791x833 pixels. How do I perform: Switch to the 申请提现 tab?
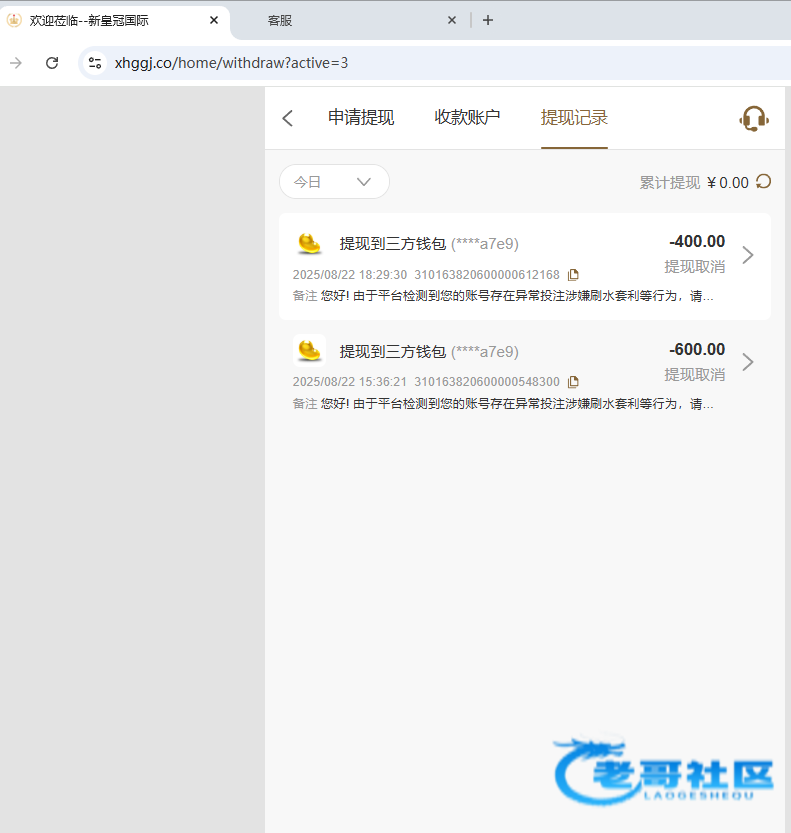(x=361, y=118)
